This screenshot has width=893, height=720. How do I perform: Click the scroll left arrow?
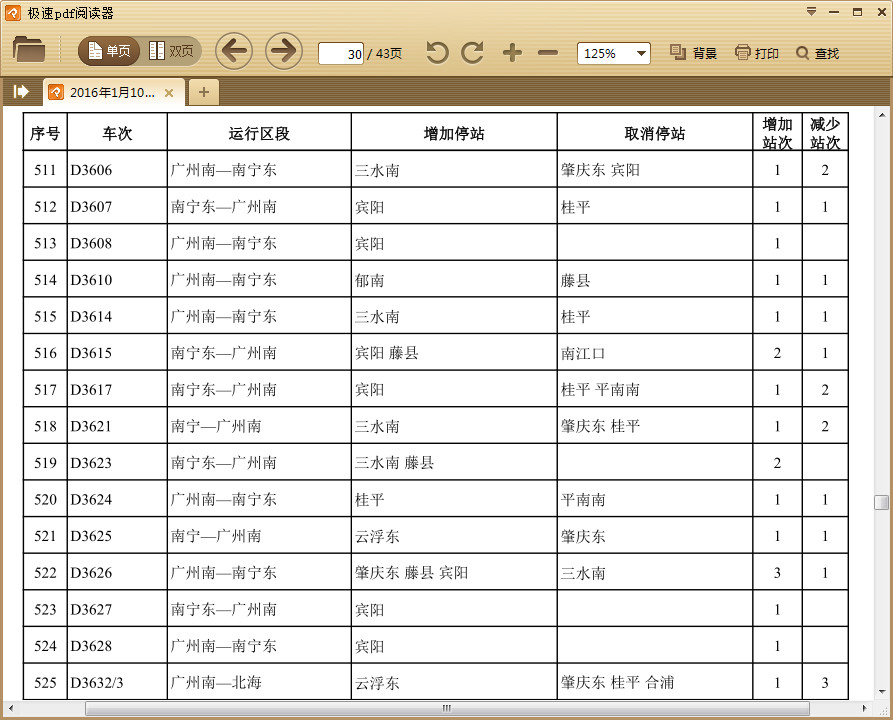click(11, 709)
